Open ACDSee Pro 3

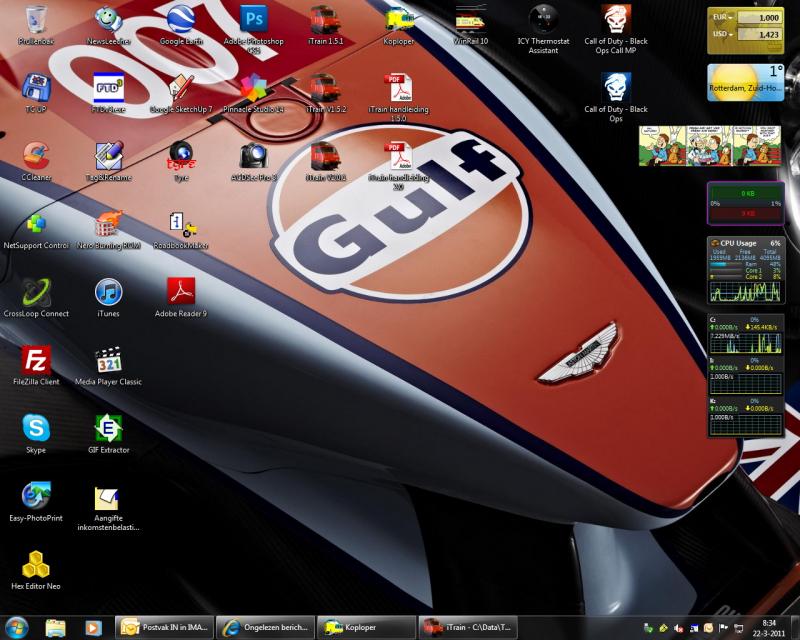(x=254, y=161)
